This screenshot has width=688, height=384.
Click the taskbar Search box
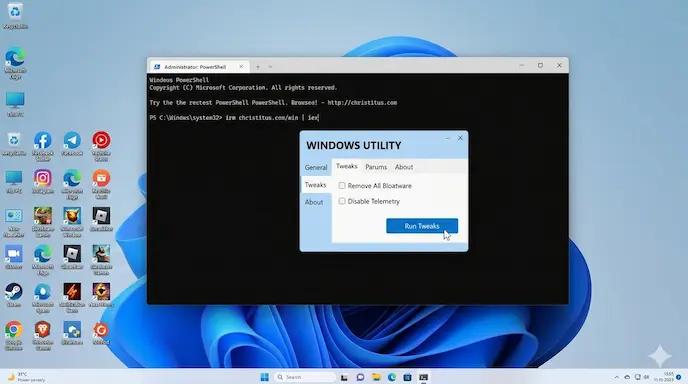305,377
